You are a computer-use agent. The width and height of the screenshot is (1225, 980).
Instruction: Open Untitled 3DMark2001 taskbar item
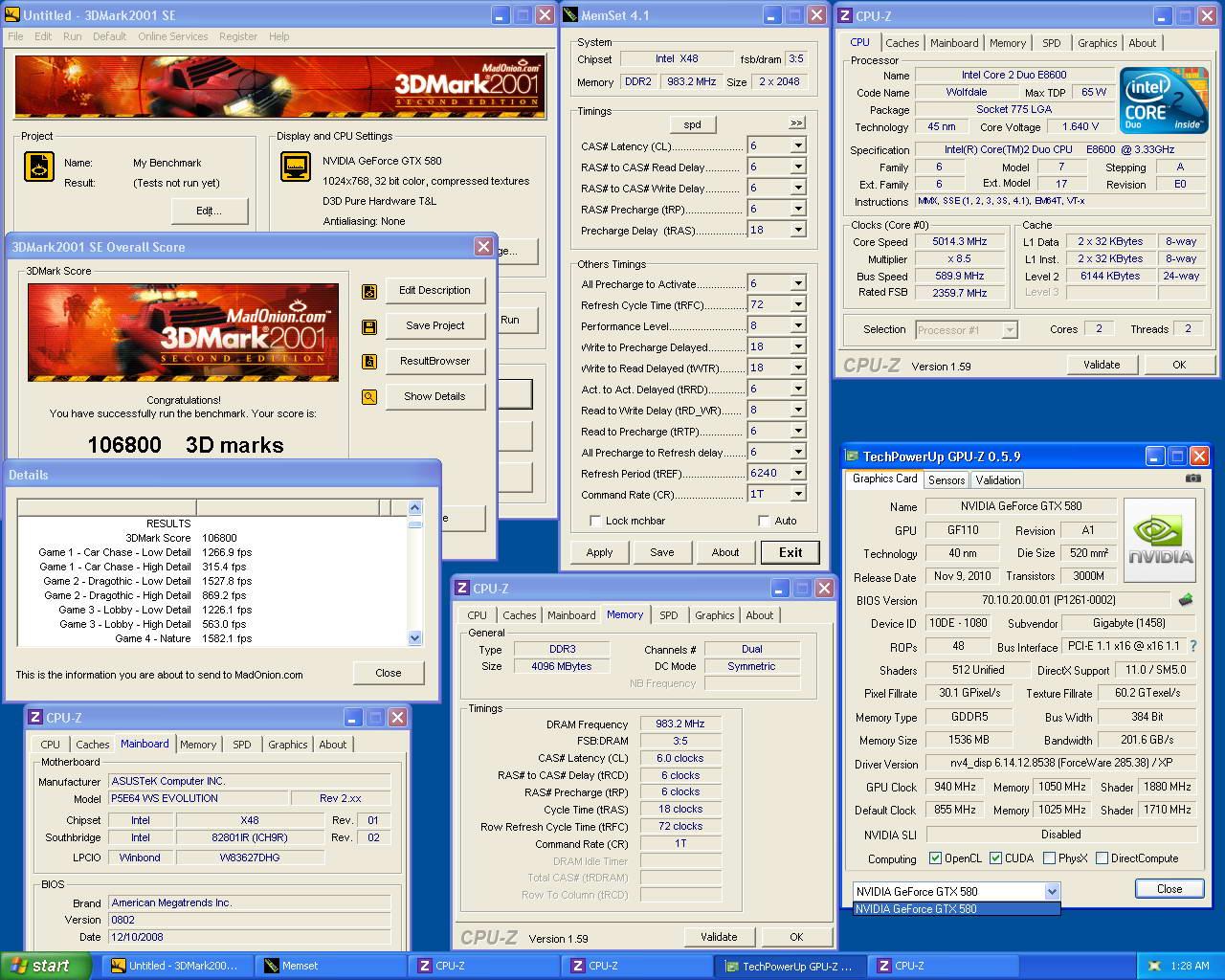pyautogui.click(x=179, y=966)
